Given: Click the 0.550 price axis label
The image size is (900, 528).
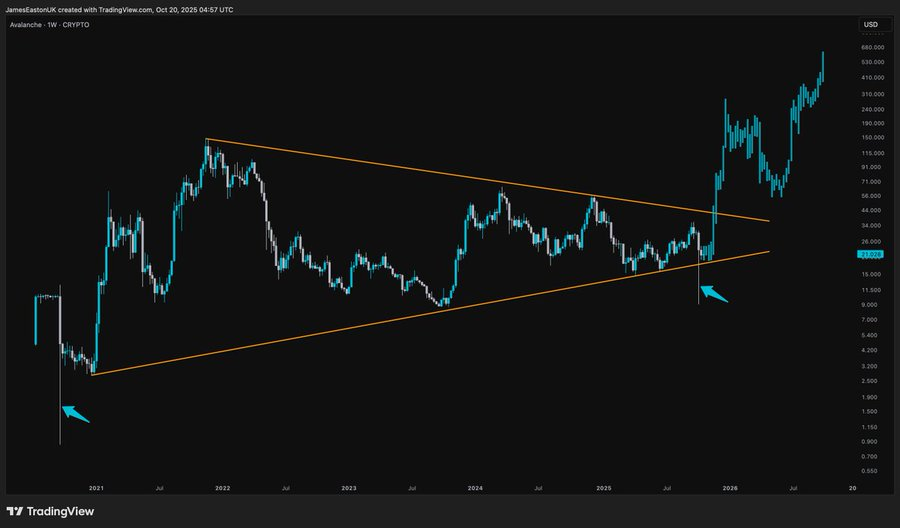Looking at the screenshot, I should pyautogui.click(x=871, y=470).
